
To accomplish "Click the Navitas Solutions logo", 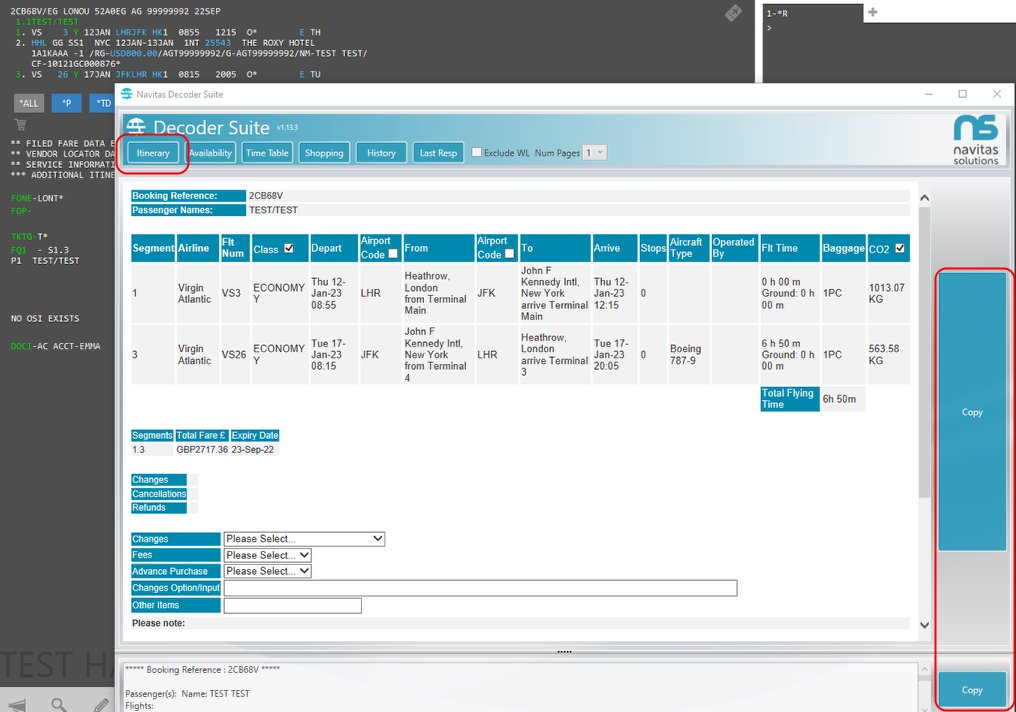I will point(975,140).
